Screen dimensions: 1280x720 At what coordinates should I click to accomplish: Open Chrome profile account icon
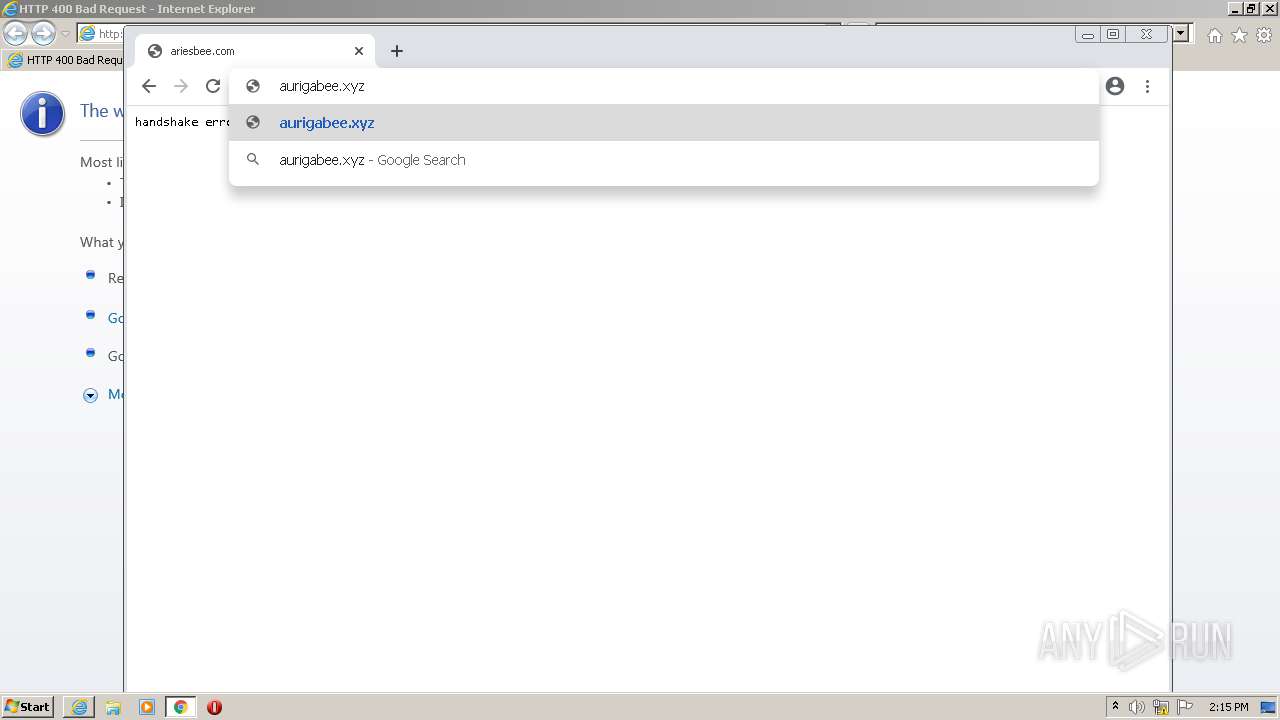tap(1115, 86)
